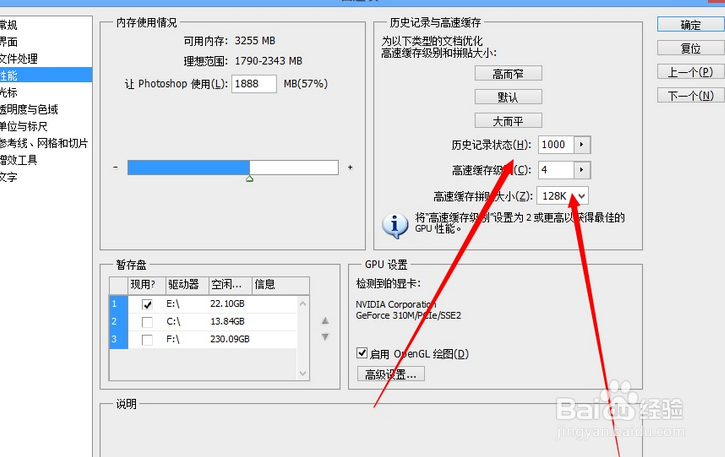Select 参考线、网格和切片 category
This screenshot has width=725, height=457.
coord(44,143)
